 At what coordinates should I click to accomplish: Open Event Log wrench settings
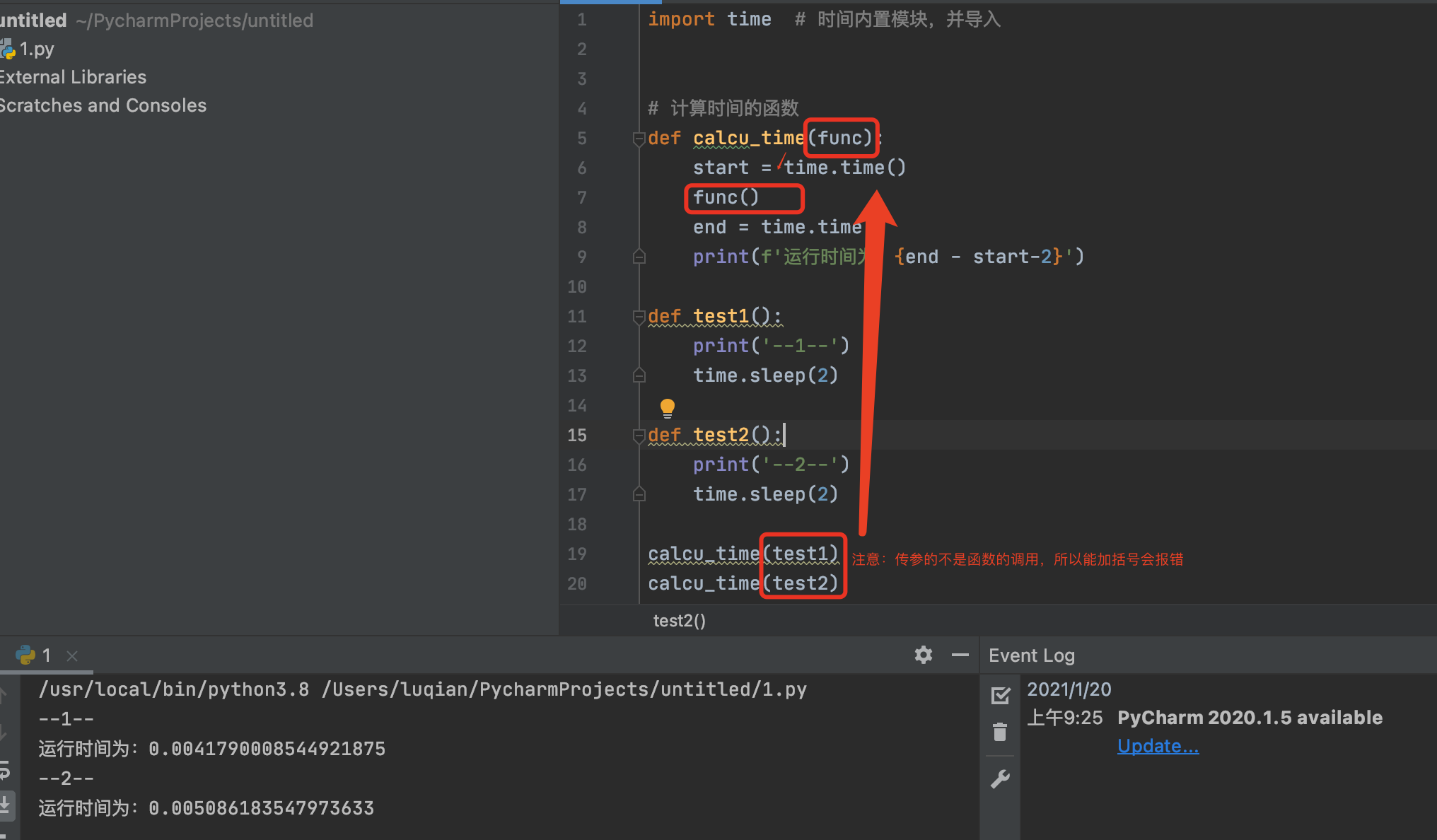[1000, 779]
